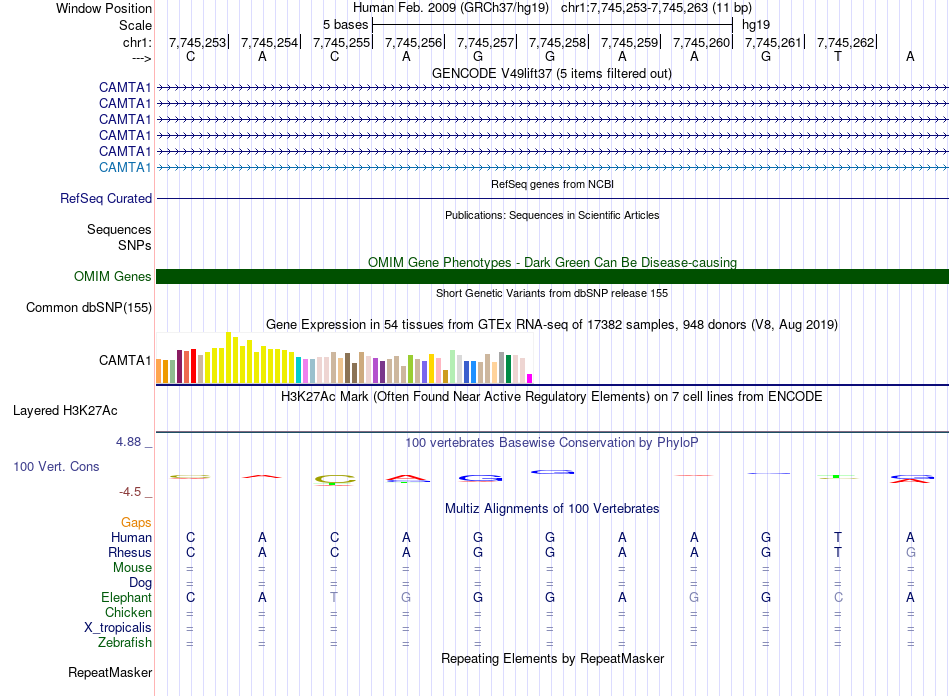Click the CAMTA1 GTEx expression bar chart

344,358
